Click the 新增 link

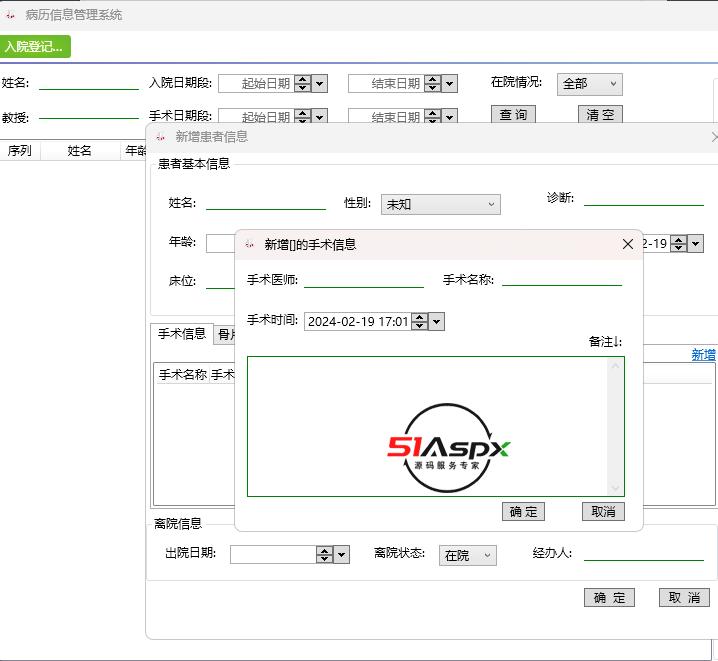703,355
